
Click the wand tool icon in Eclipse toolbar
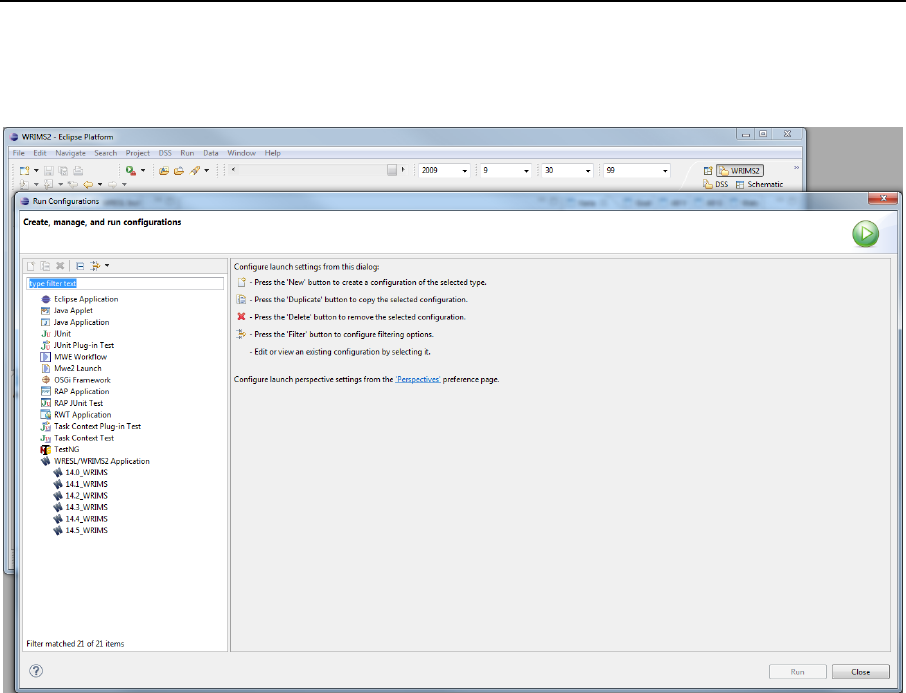[195, 171]
